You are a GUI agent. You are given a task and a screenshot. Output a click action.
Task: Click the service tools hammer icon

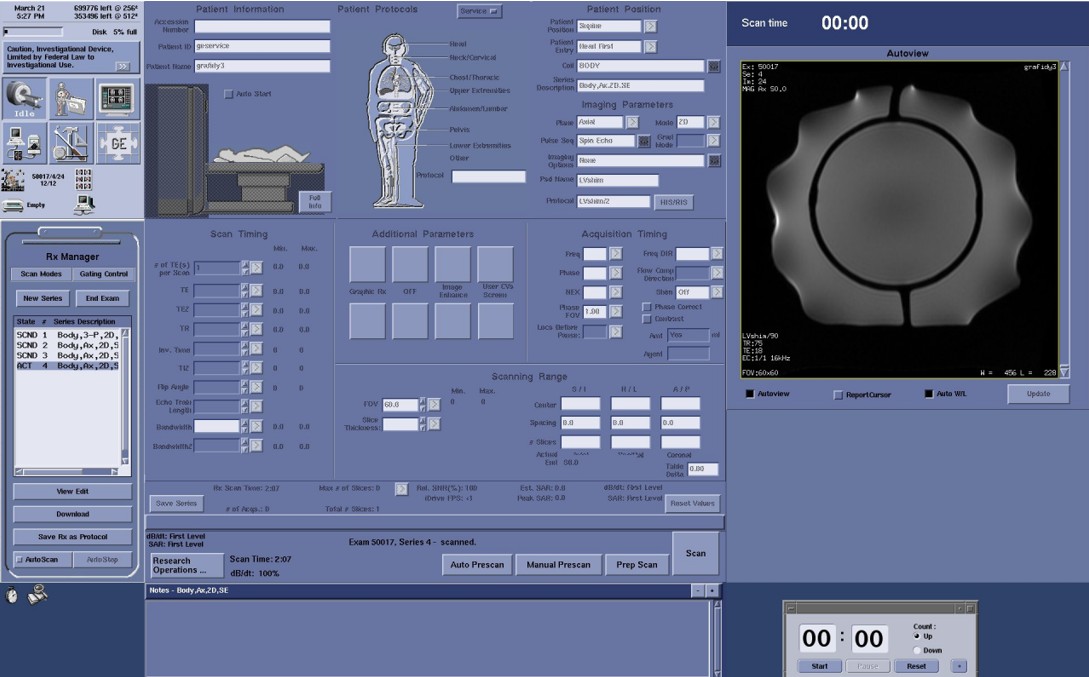click(71, 143)
